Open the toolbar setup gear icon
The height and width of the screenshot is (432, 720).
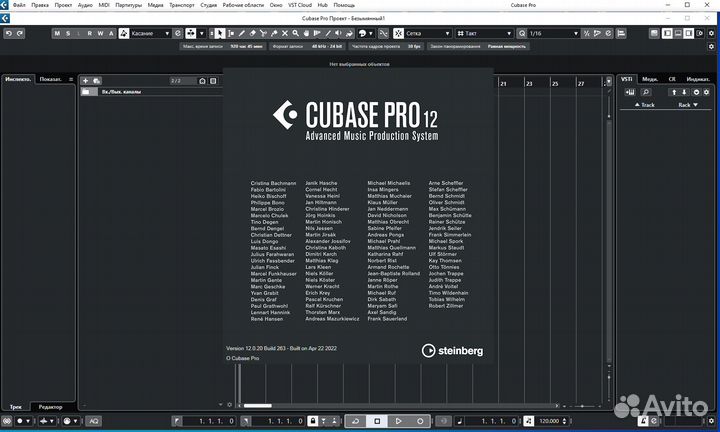711,34
